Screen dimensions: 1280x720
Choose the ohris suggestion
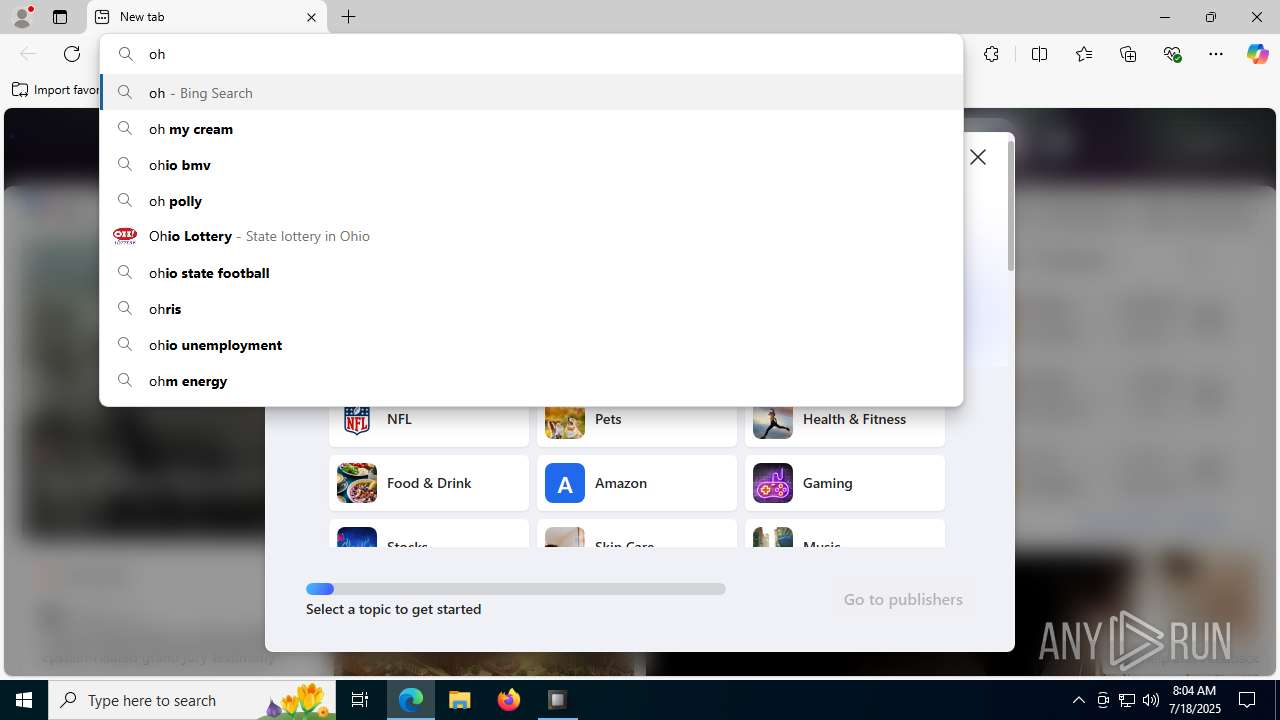[x=531, y=309]
